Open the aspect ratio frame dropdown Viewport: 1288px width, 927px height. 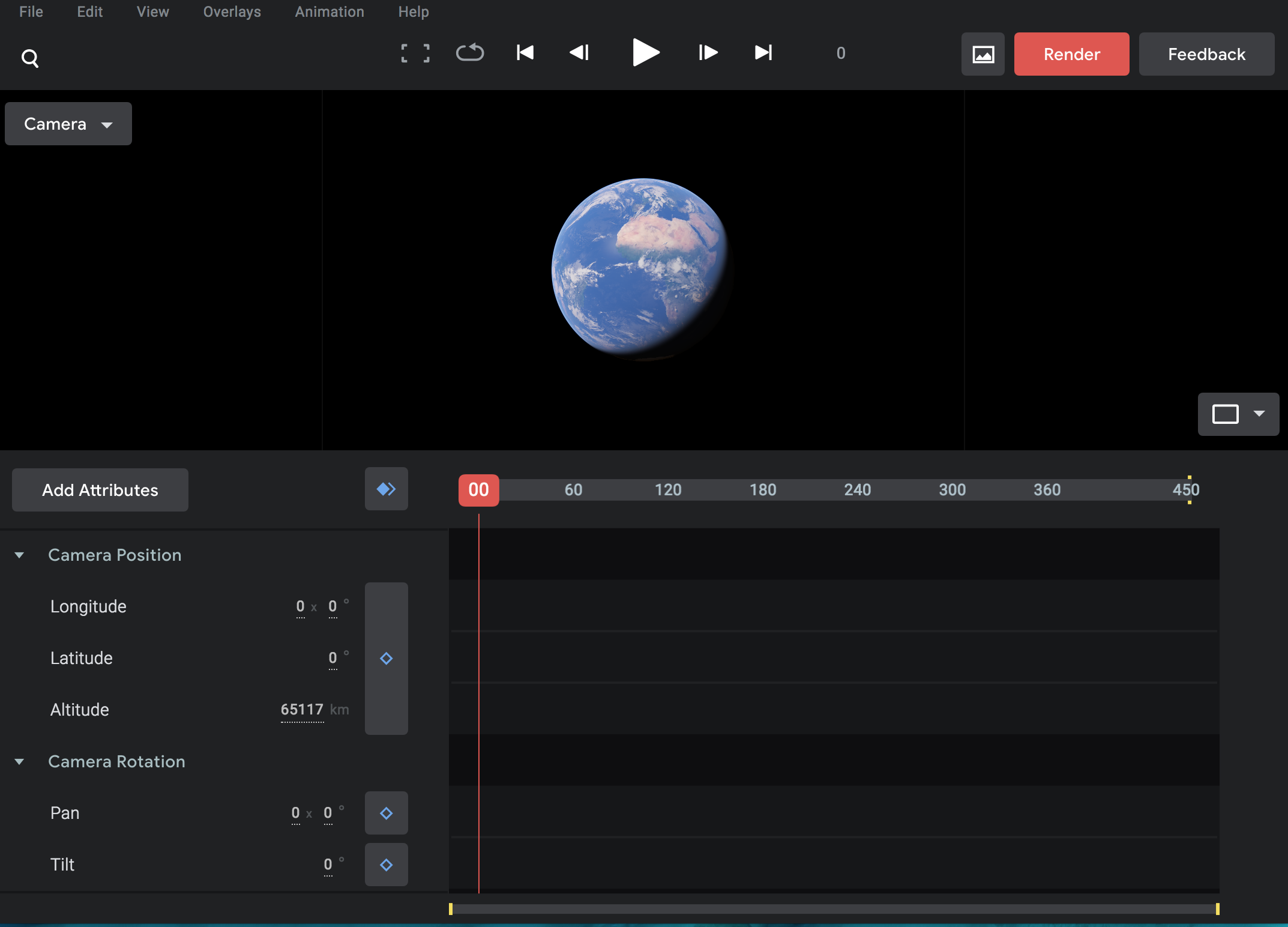click(x=1238, y=414)
